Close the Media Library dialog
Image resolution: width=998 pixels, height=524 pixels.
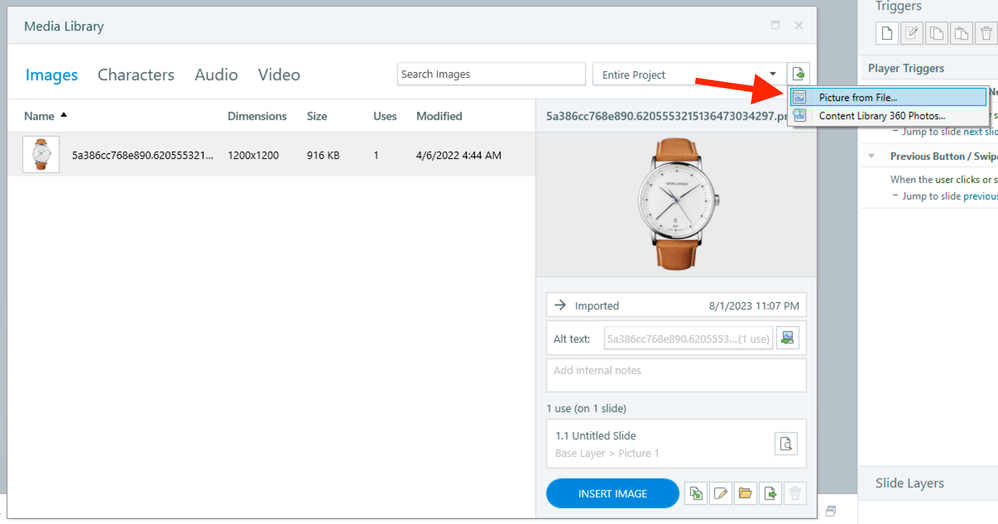pyautogui.click(x=799, y=25)
